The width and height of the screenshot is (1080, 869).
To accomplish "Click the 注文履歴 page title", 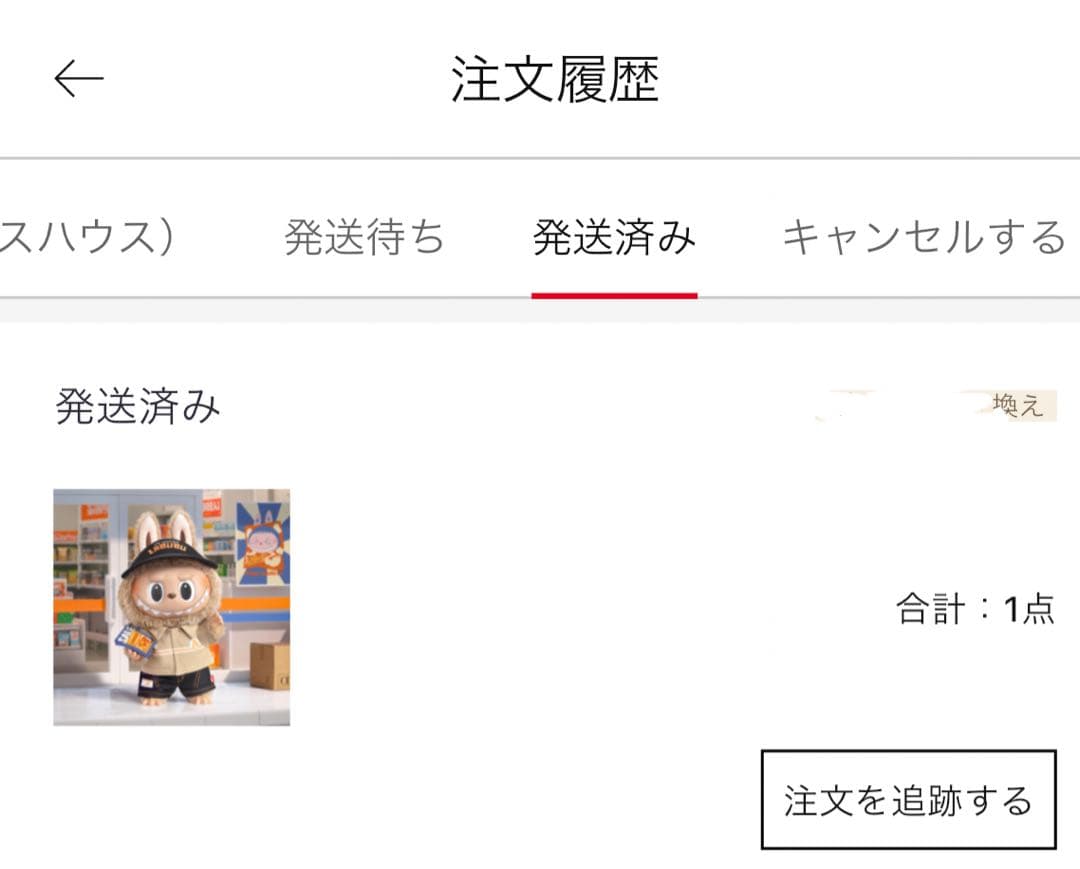I will [x=555, y=79].
